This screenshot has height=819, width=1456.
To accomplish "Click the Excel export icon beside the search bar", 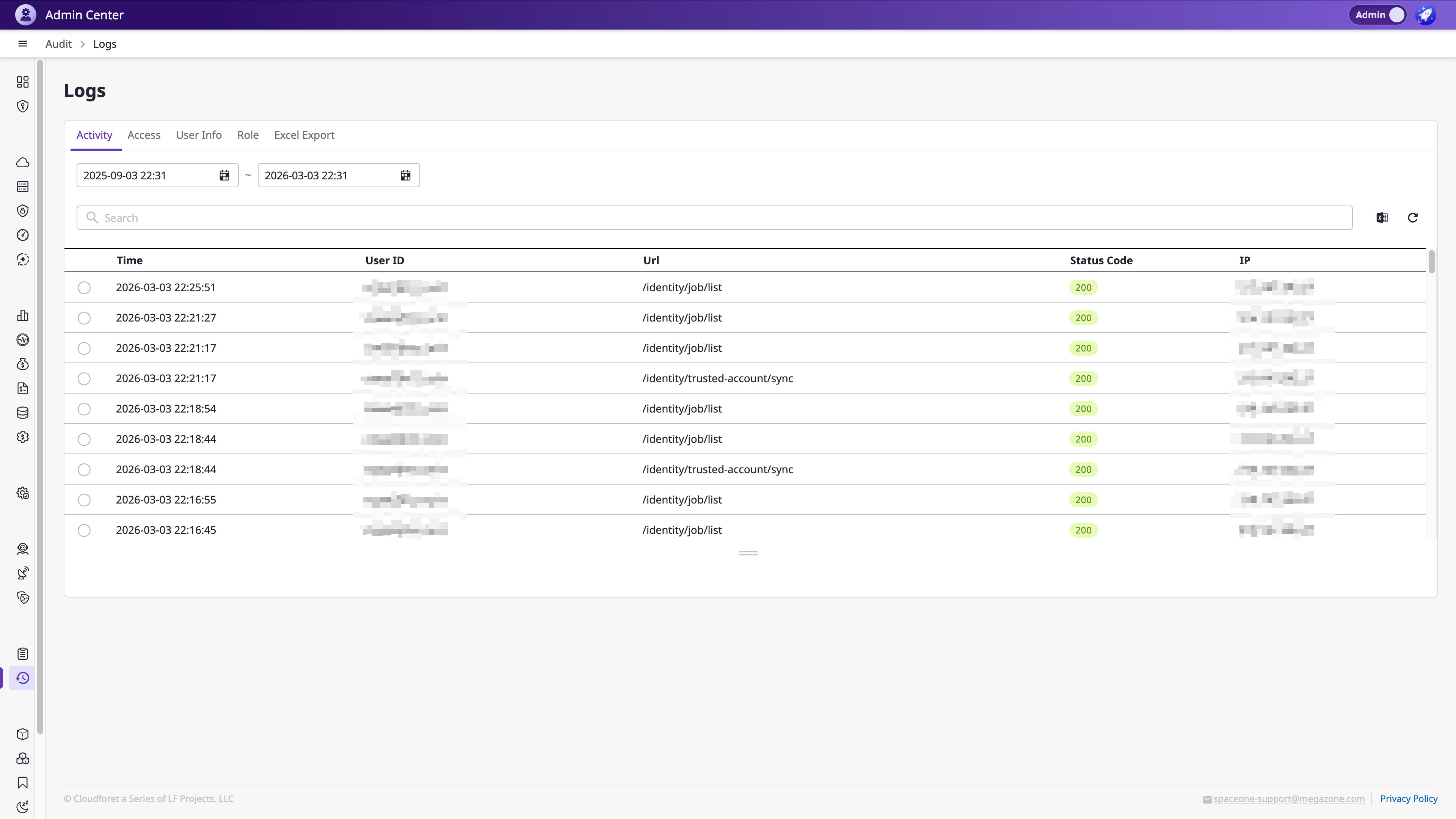I will pos(1382,218).
